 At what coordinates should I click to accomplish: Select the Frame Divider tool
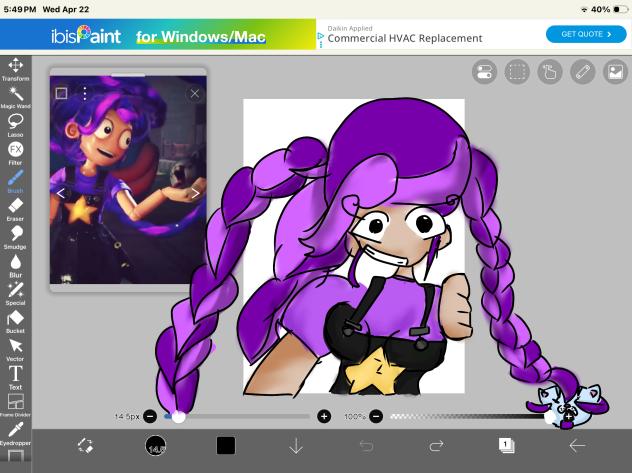click(x=15, y=405)
